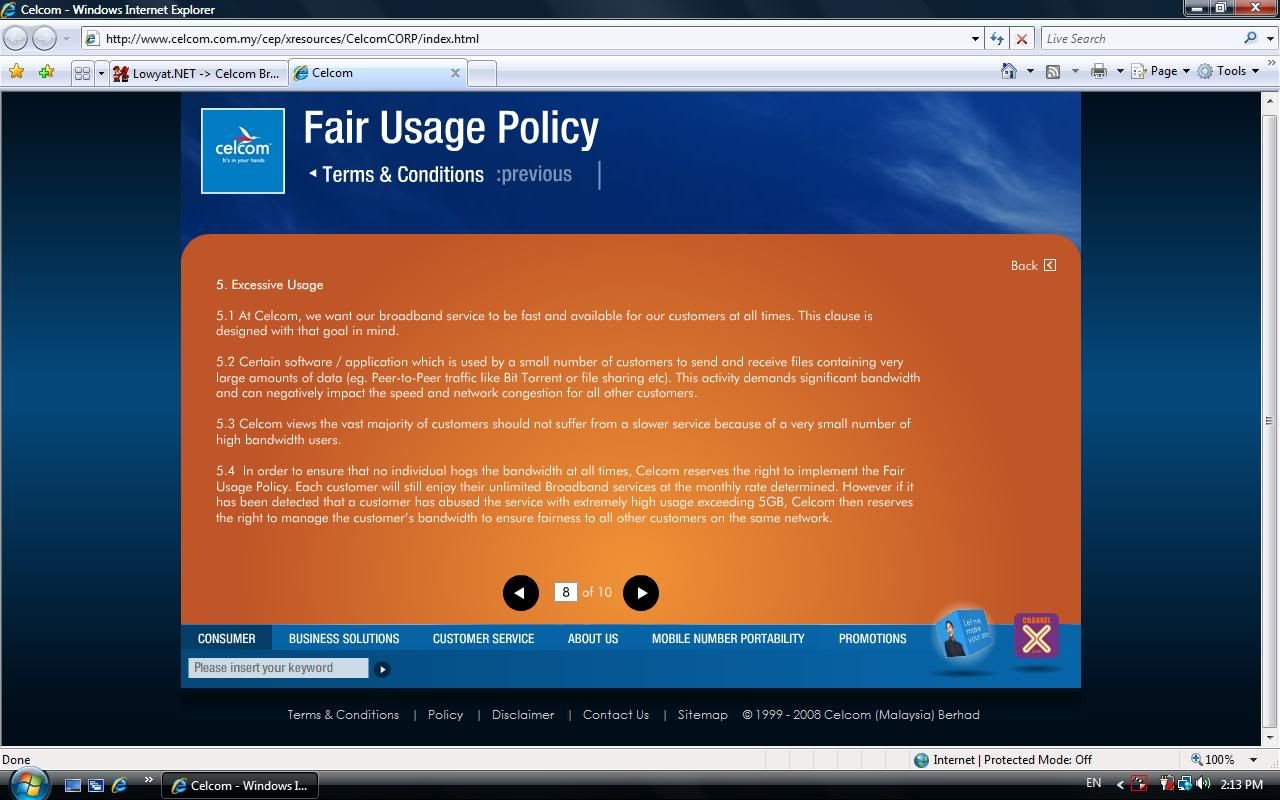Click the Home toolbar icon

[1009, 71]
